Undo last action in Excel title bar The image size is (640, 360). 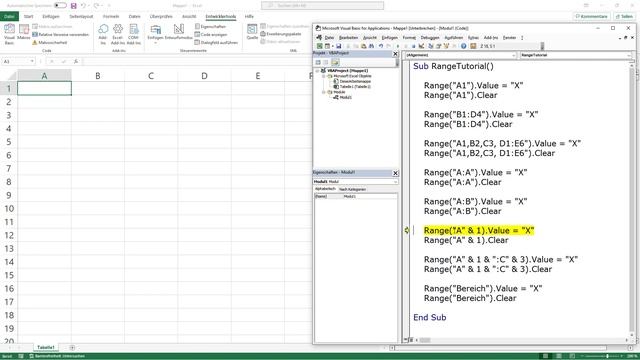(83, 6)
